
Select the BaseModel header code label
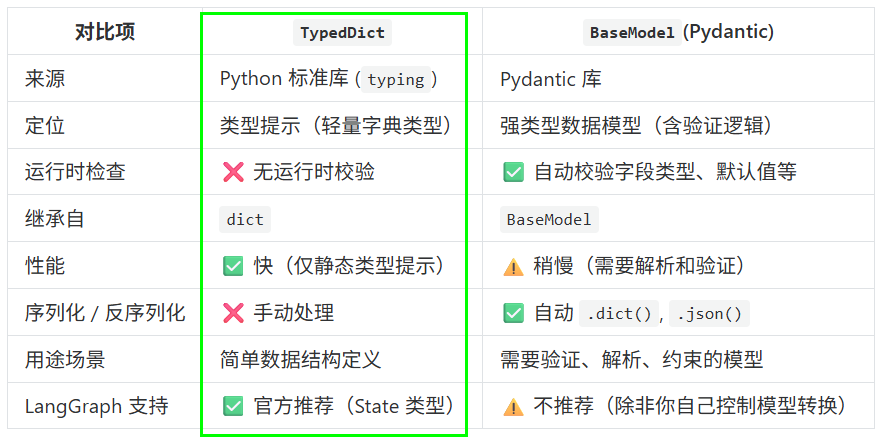(x=632, y=32)
